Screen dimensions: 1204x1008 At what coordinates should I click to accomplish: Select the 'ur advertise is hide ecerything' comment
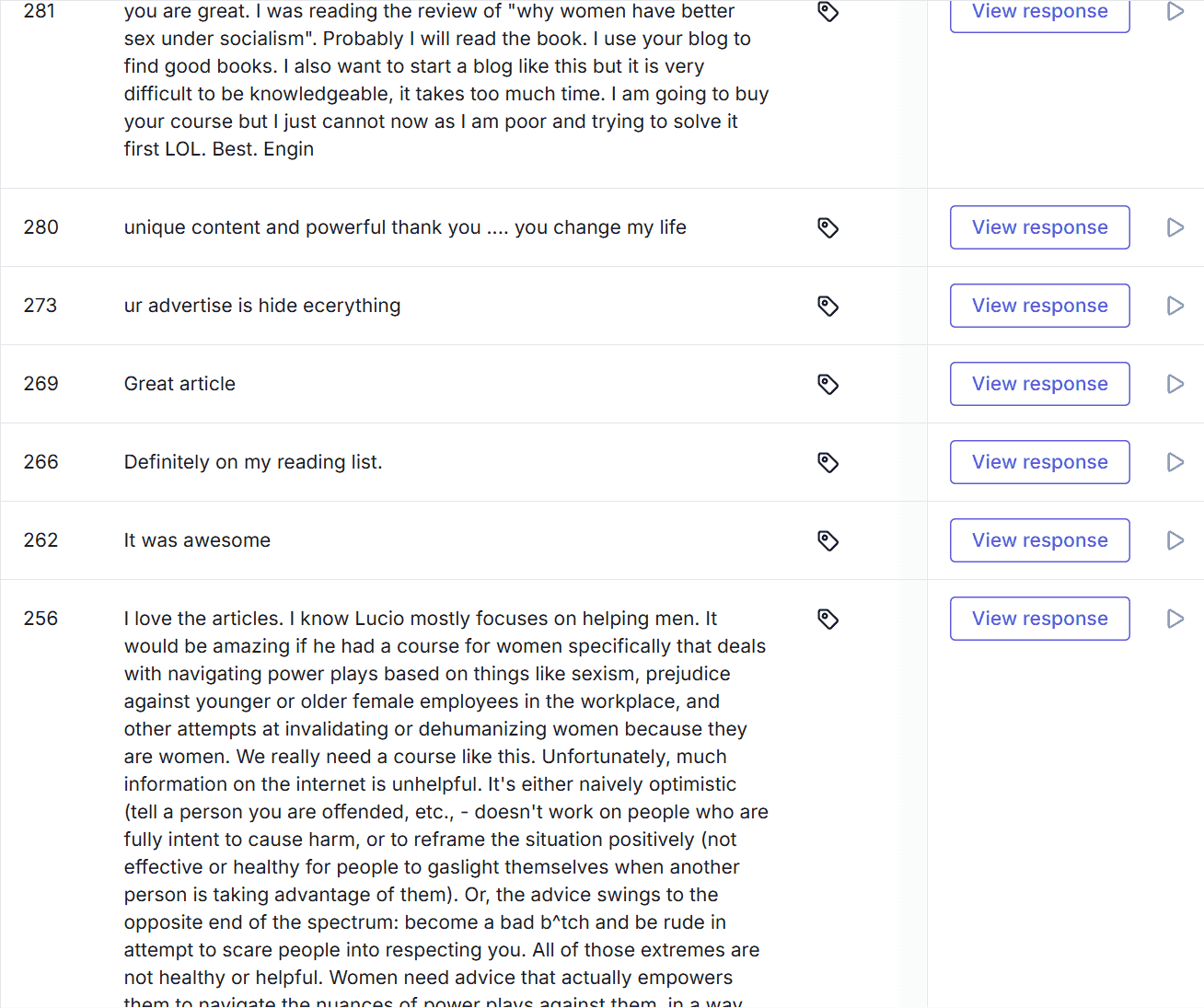pos(262,306)
